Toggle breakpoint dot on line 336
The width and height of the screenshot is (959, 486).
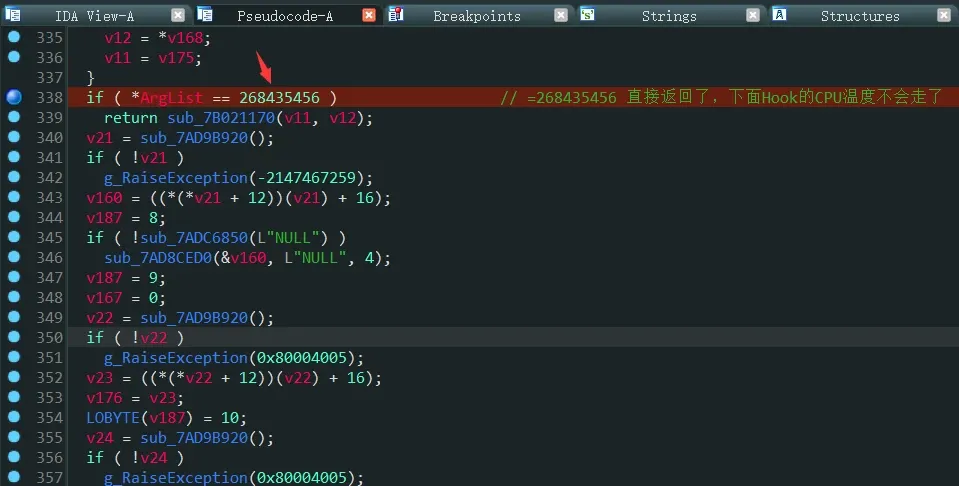[x=13, y=57]
